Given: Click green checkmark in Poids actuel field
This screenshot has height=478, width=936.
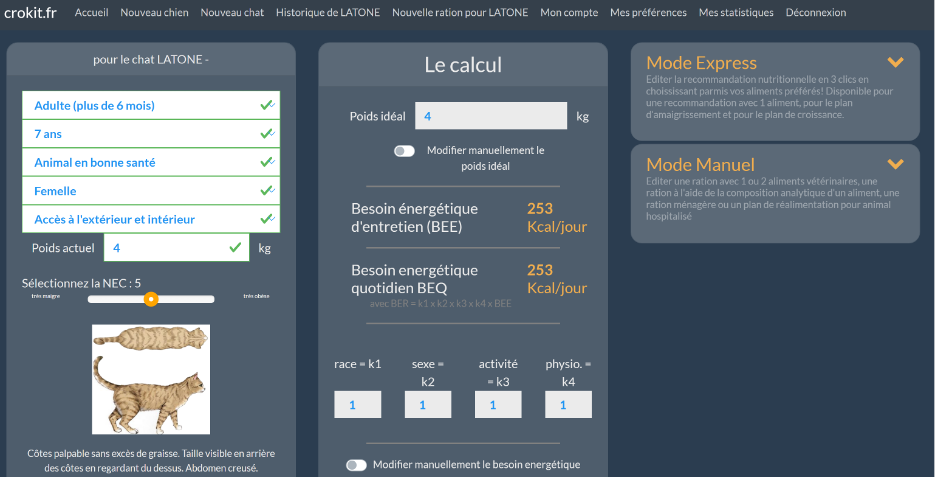Looking at the screenshot, I should point(235,247).
